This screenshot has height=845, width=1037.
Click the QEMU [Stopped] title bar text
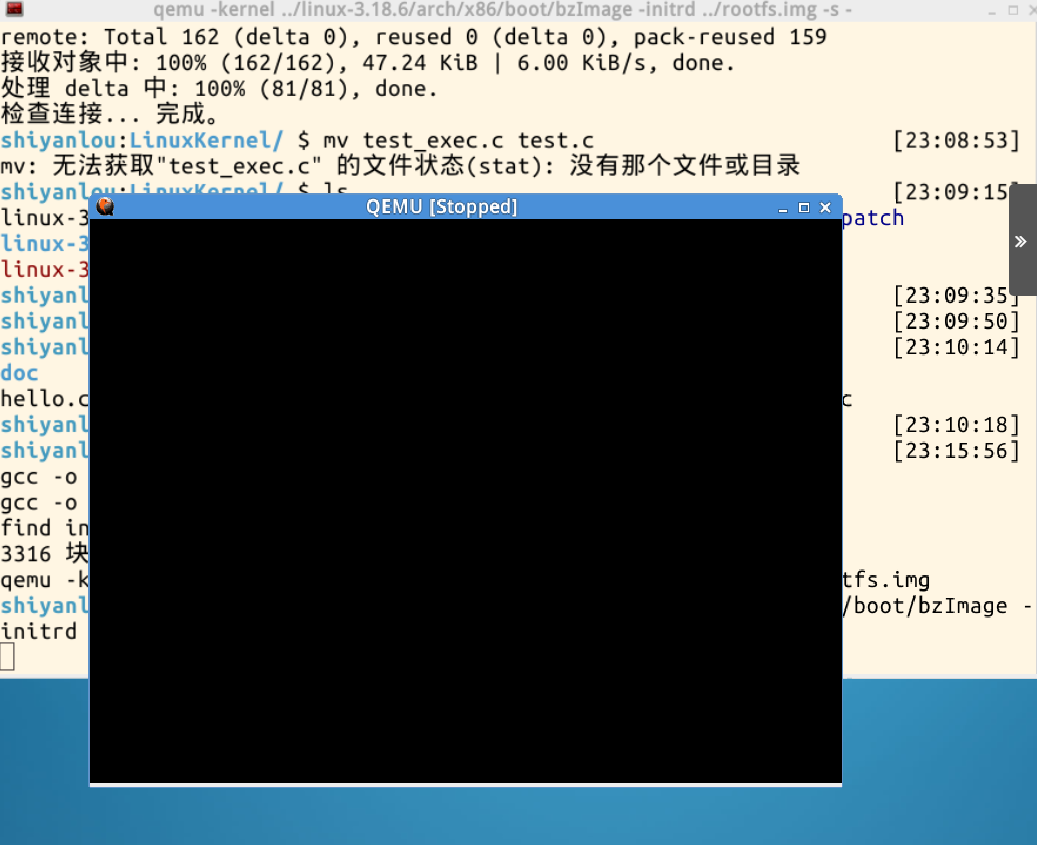(442, 207)
